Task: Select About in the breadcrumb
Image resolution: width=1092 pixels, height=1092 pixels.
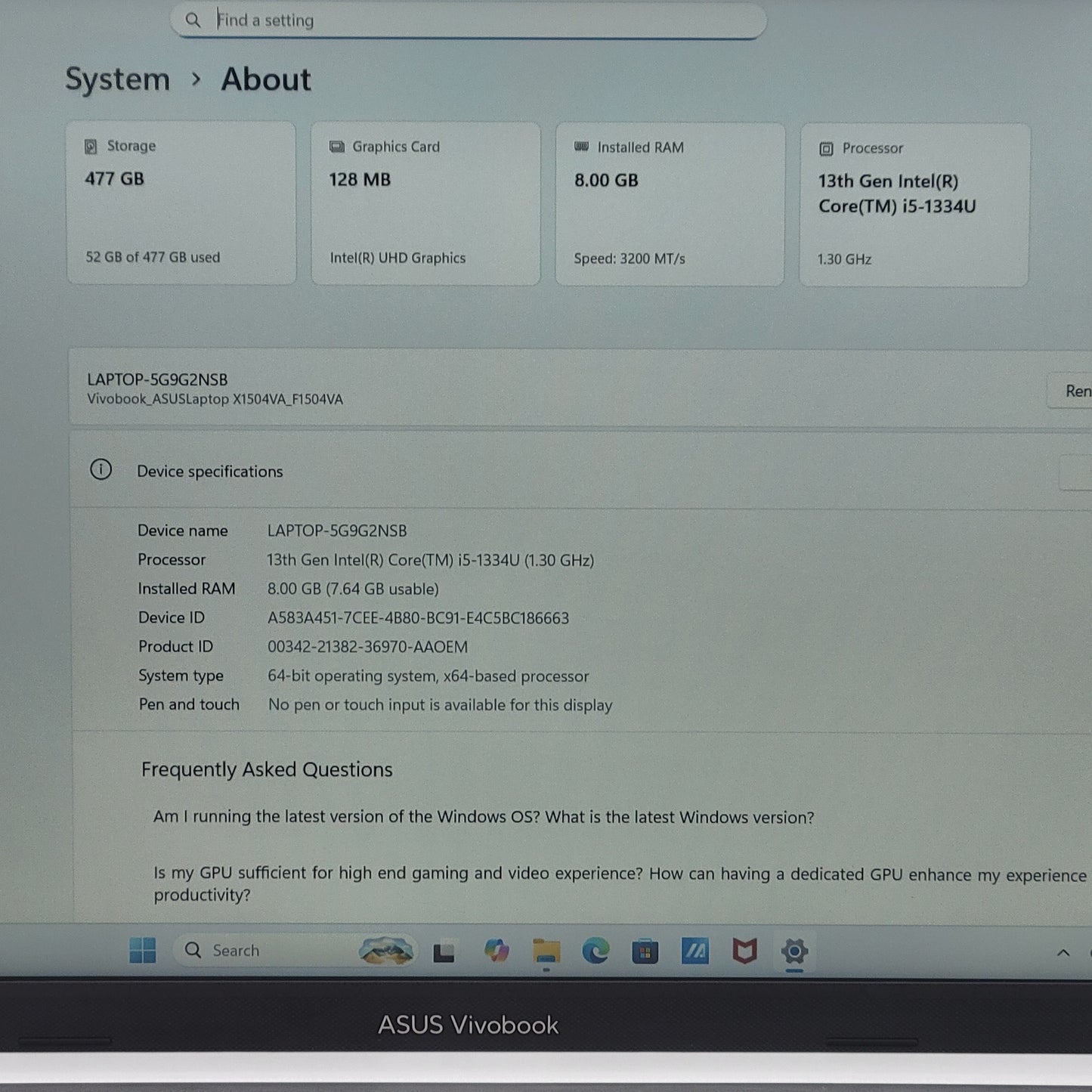Action: pos(265,79)
